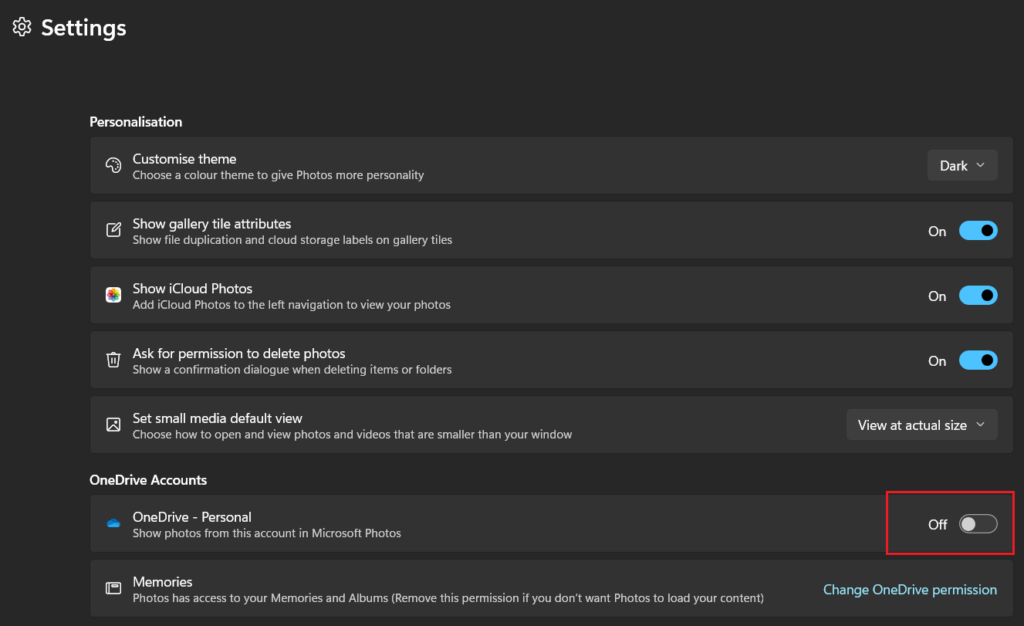Image resolution: width=1024 pixels, height=626 pixels.
Task: Click the trash bin icon beside delete permission
Action: [x=113, y=360]
